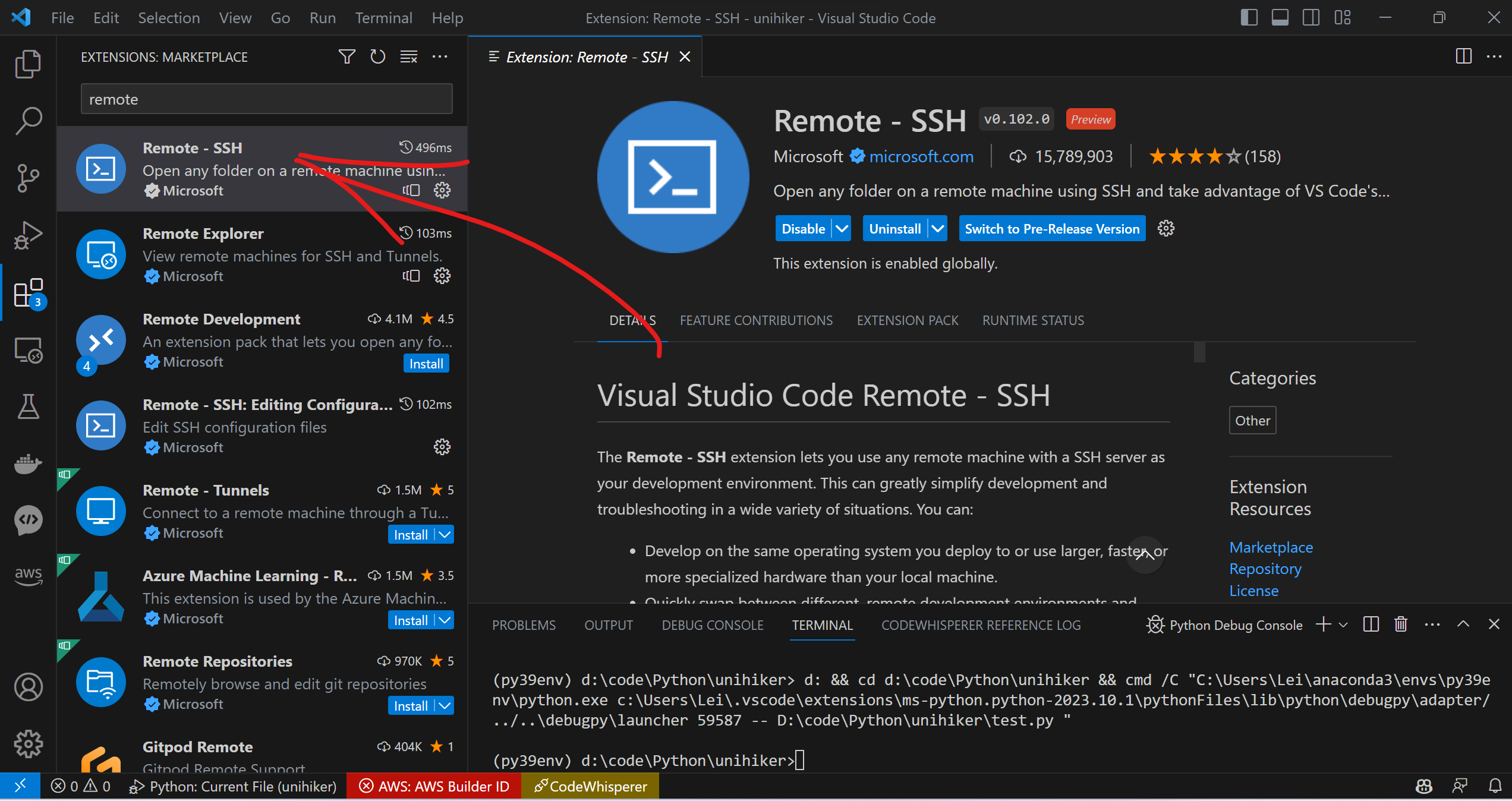Click the Uninstall button
This screenshot has height=801, width=1512.
coord(895,229)
